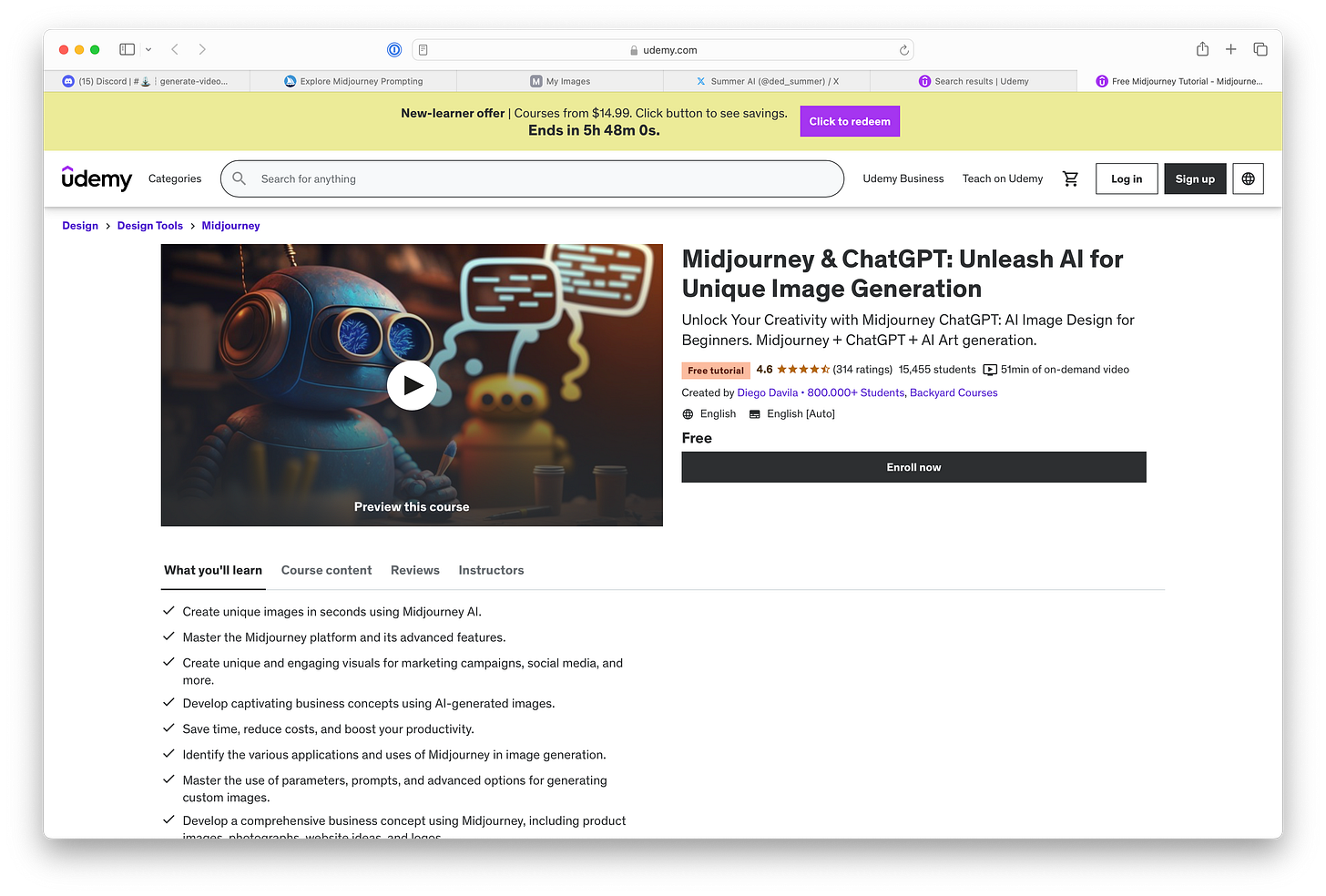Viewport: 1326px width, 896px height.
Task: Click the course title heading
Action: [903, 273]
